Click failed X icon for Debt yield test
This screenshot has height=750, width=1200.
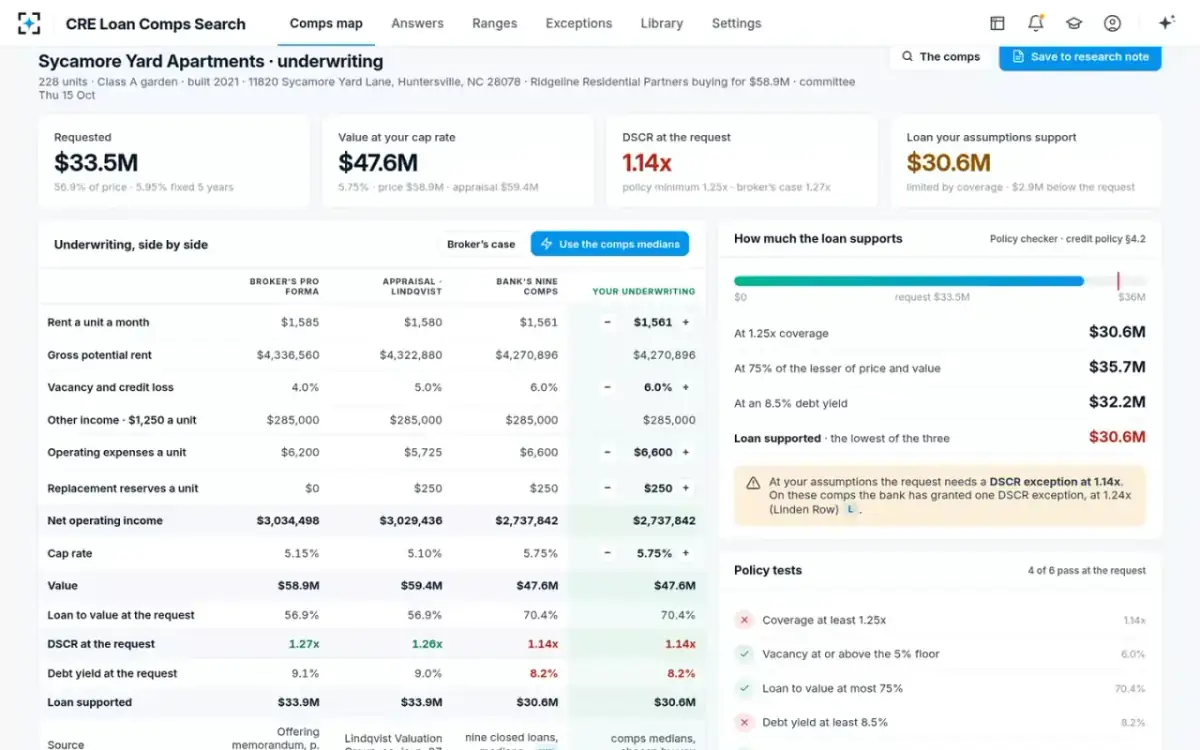click(744, 722)
